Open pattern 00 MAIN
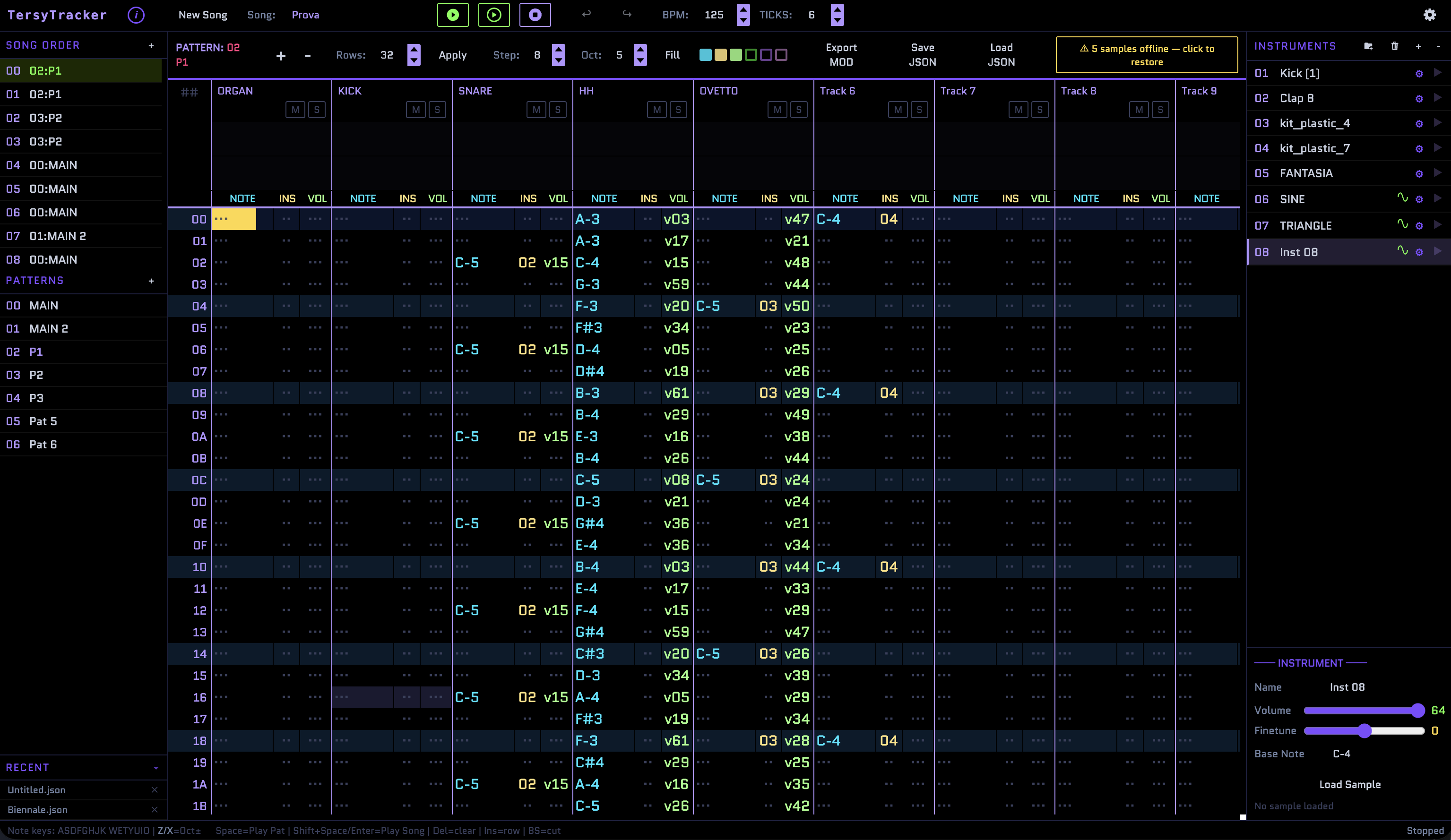Image resolution: width=1451 pixels, height=840 pixels. coord(84,306)
